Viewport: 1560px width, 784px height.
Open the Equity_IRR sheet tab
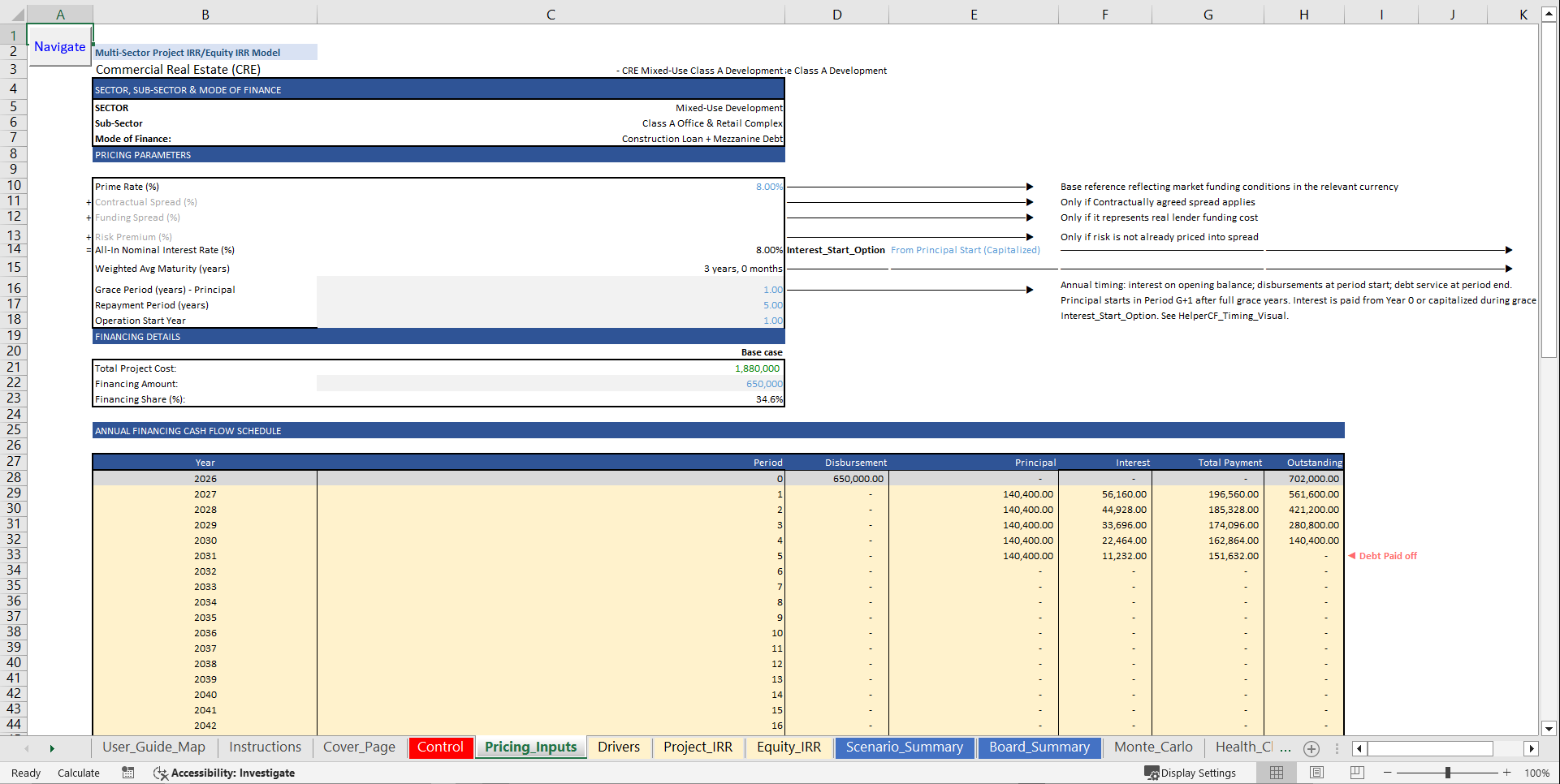click(789, 747)
